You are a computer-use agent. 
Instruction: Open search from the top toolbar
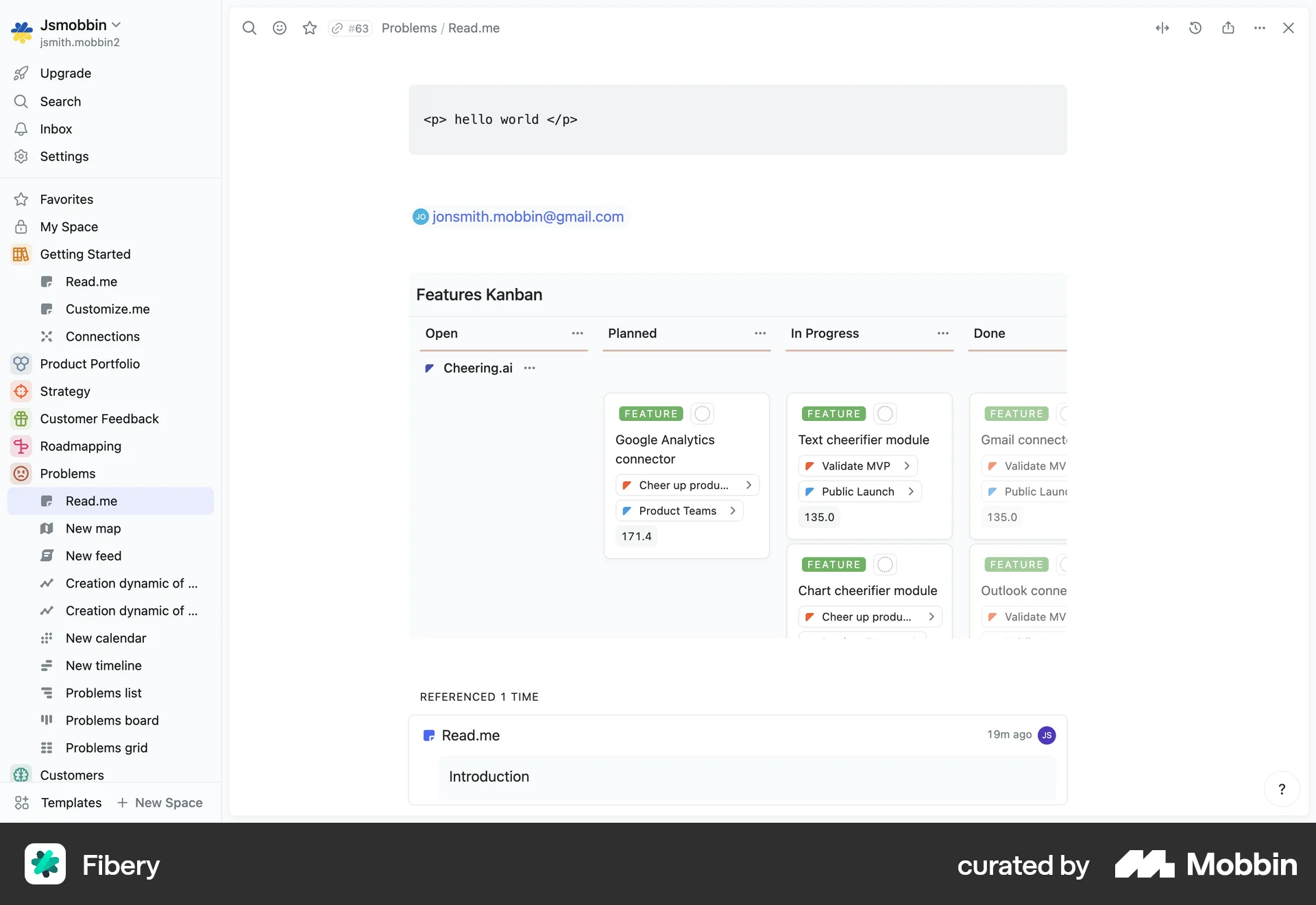pyautogui.click(x=249, y=28)
